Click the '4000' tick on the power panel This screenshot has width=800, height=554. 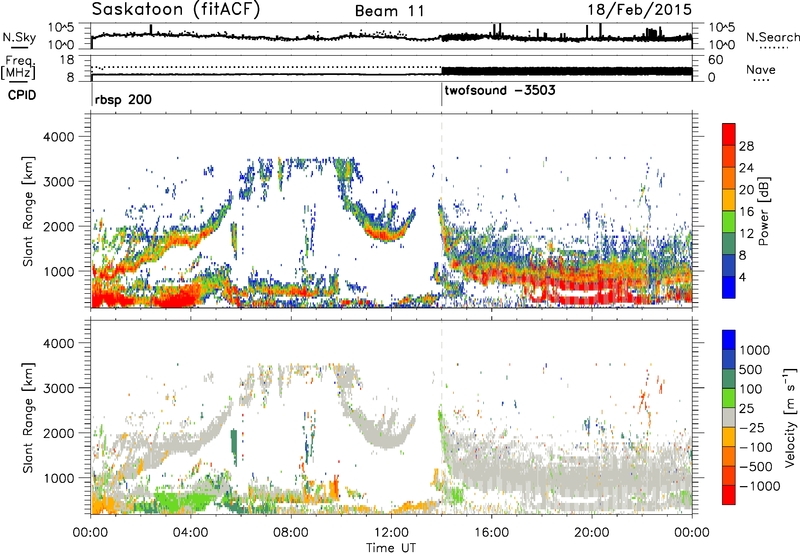(x=58, y=137)
